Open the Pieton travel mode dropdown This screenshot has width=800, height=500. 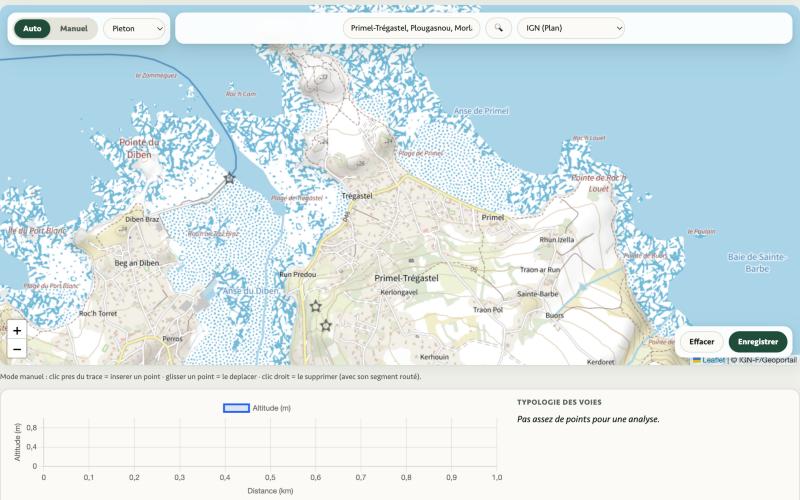tap(135, 29)
